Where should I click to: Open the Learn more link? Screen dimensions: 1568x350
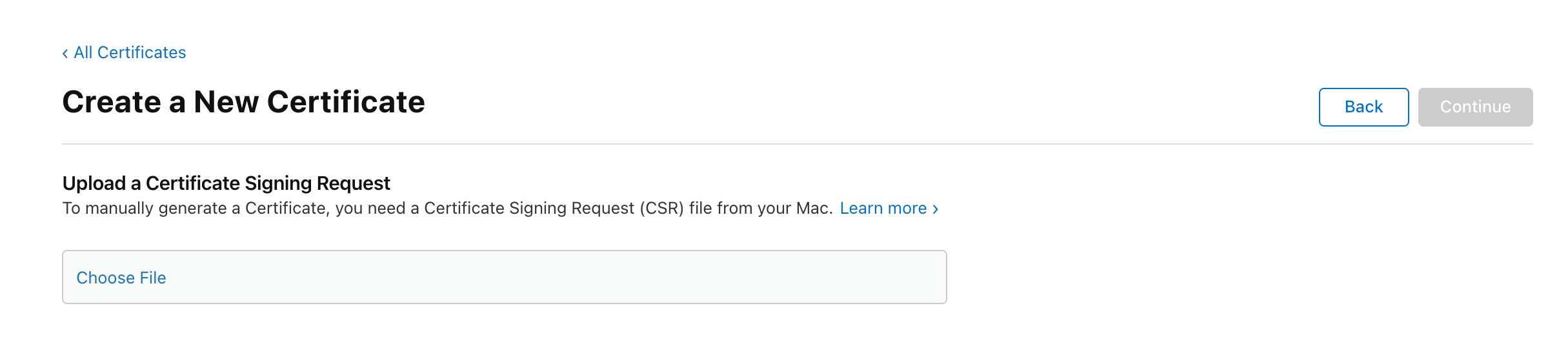[883, 209]
